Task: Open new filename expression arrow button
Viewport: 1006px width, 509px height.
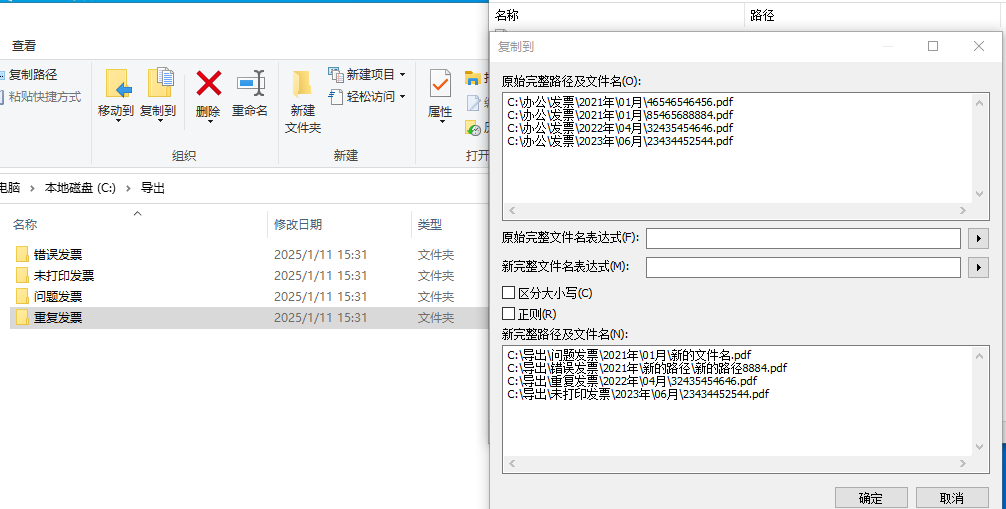Action: click(978, 267)
